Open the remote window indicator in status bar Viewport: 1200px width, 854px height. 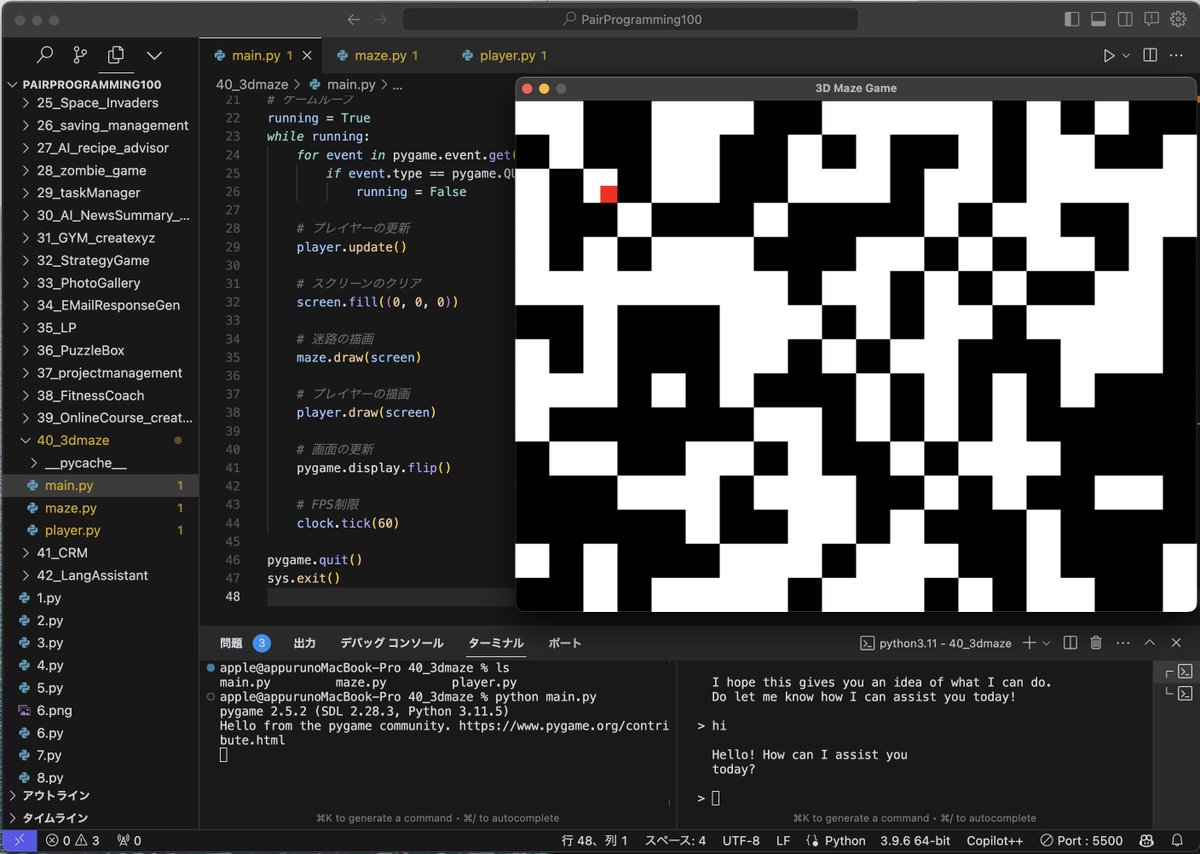point(18,841)
